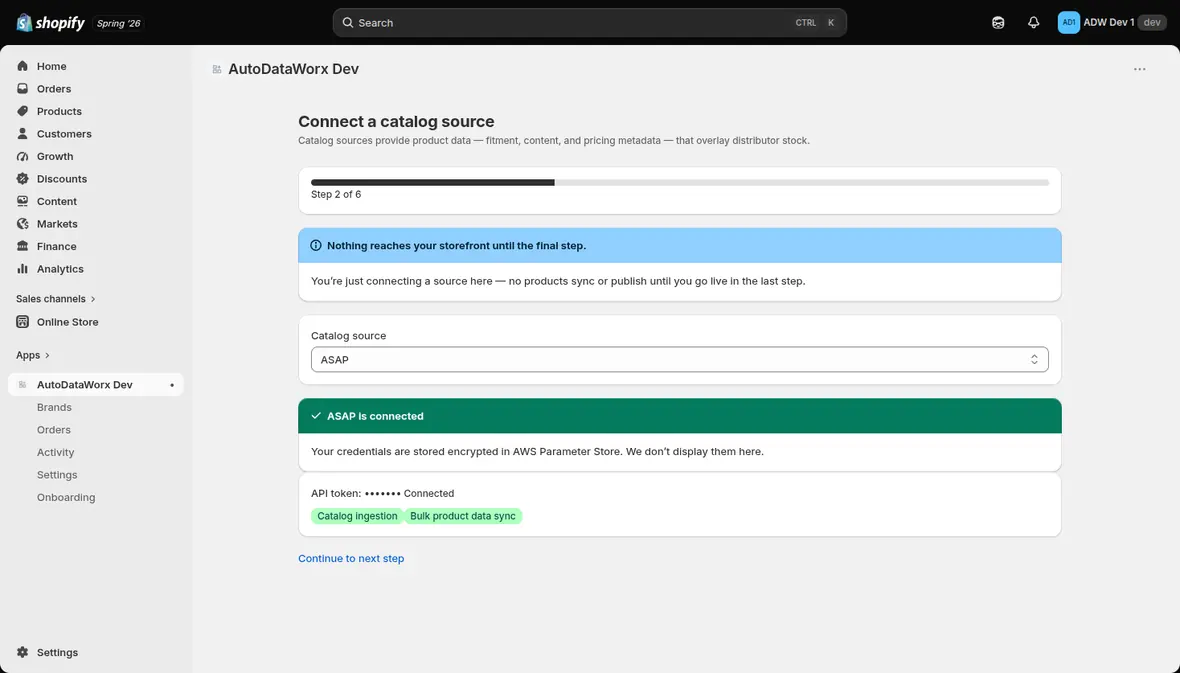The height and width of the screenshot is (673, 1180).
Task: Open notifications bell
Action: [1033, 23]
